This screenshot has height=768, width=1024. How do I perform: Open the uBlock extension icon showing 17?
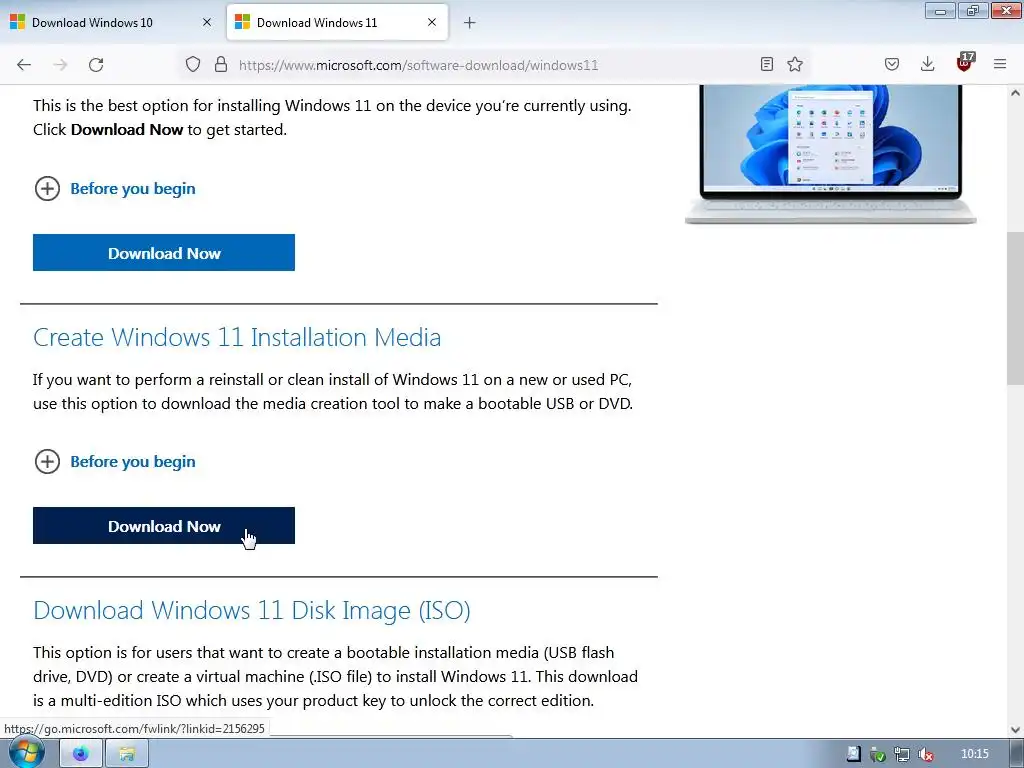coord(965,63)
